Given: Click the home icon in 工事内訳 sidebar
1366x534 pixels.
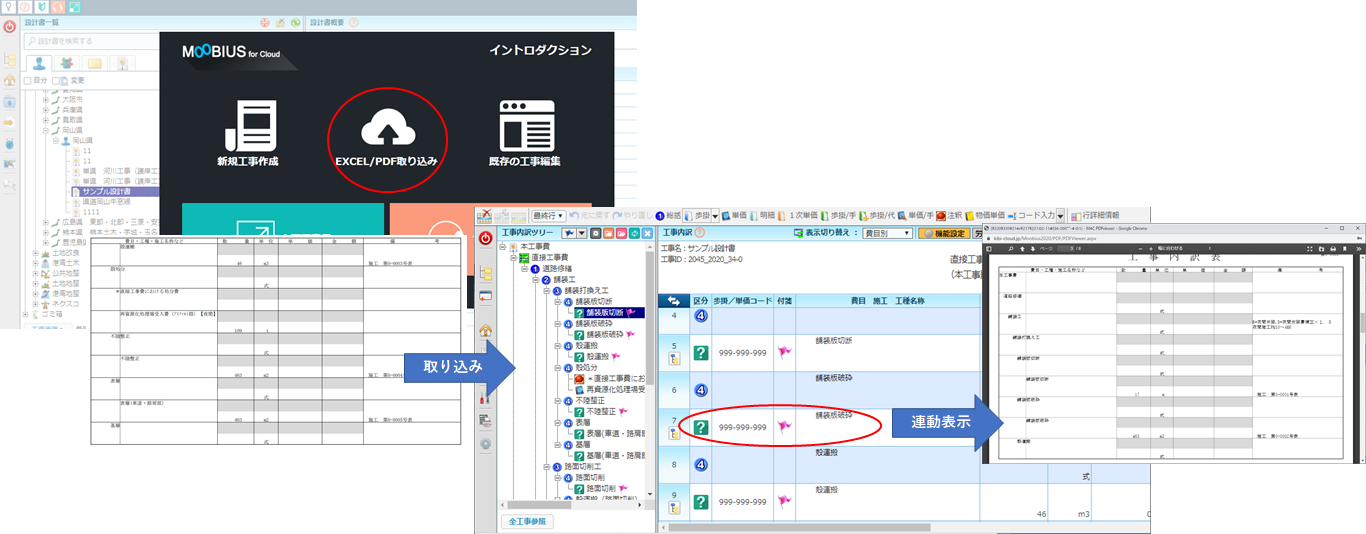Looking at the screenshot, I should [x=486, y=331].
